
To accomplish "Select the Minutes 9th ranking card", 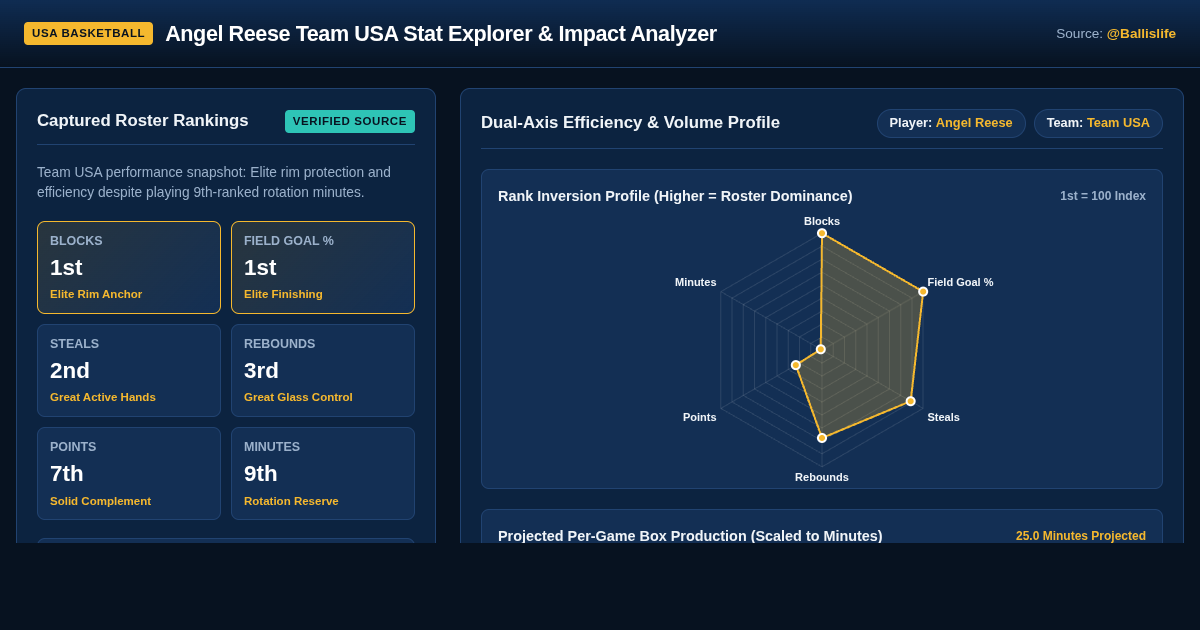I will pyautogui.click(x=323, y=473).
